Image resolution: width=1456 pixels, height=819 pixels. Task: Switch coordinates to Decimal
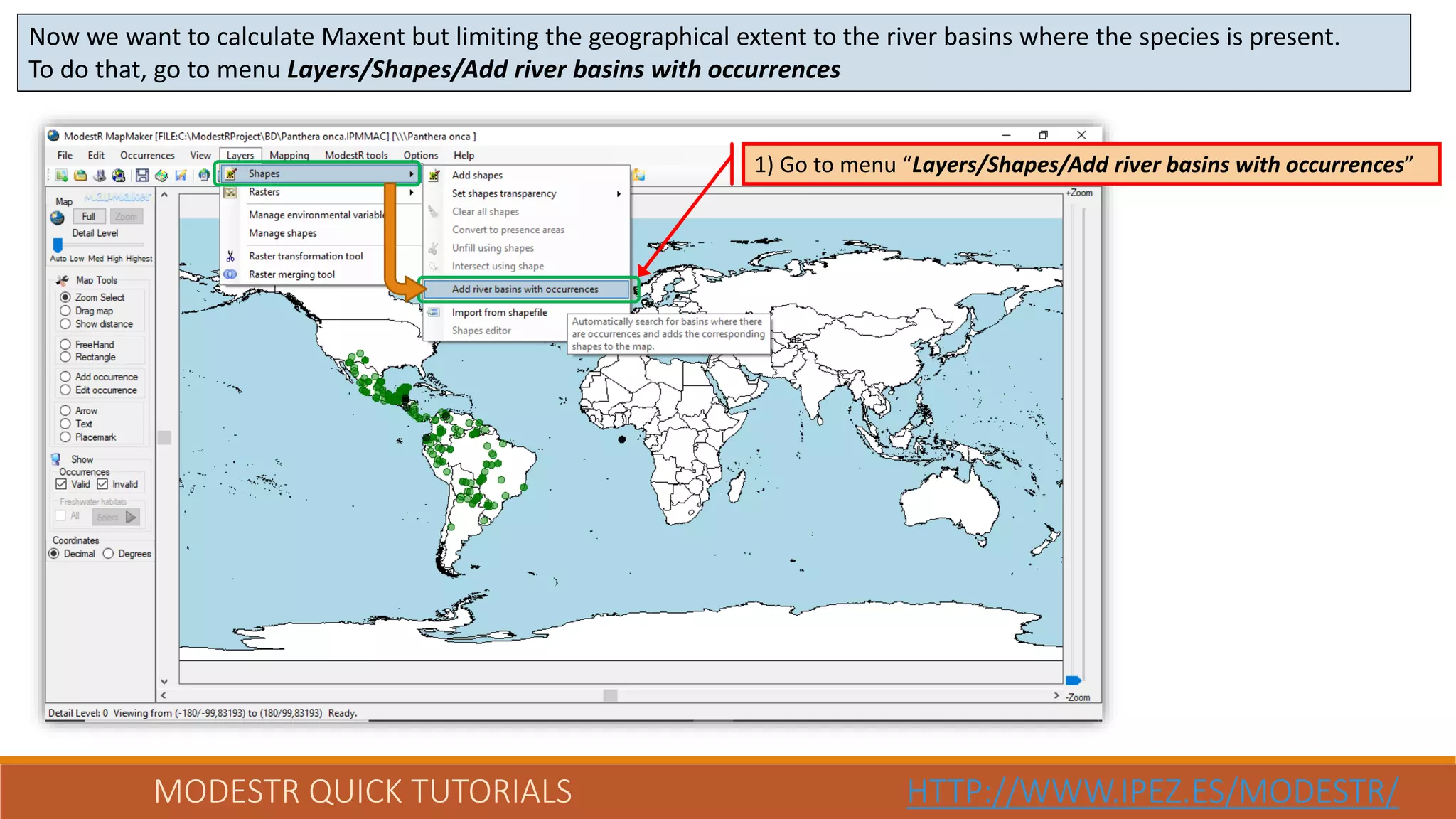(x=54, y=553)
